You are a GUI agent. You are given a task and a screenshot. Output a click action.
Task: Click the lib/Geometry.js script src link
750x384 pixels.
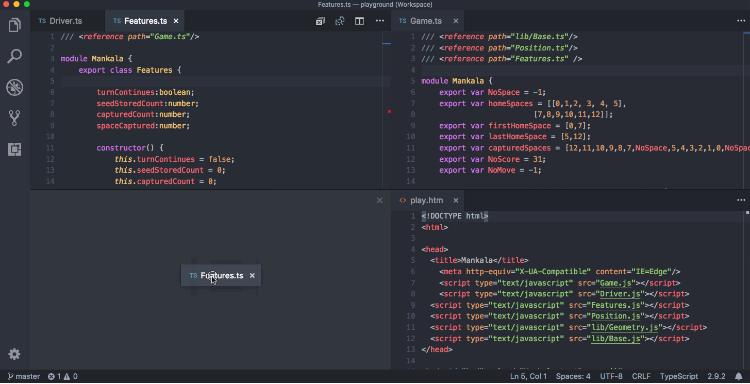pyautogui.click(x=624, y=328)
